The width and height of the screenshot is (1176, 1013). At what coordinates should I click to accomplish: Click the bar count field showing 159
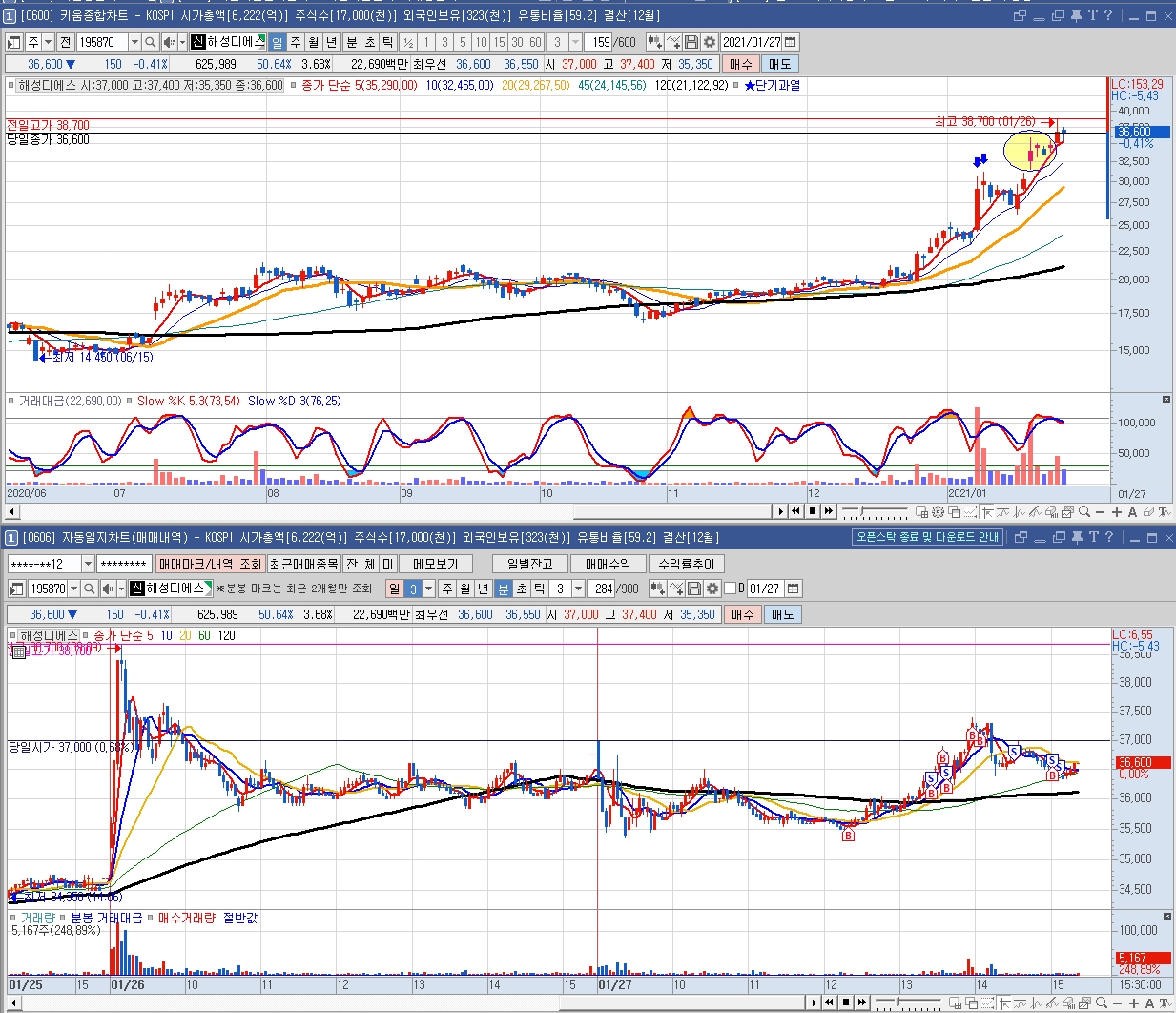[x=600, y=42]
